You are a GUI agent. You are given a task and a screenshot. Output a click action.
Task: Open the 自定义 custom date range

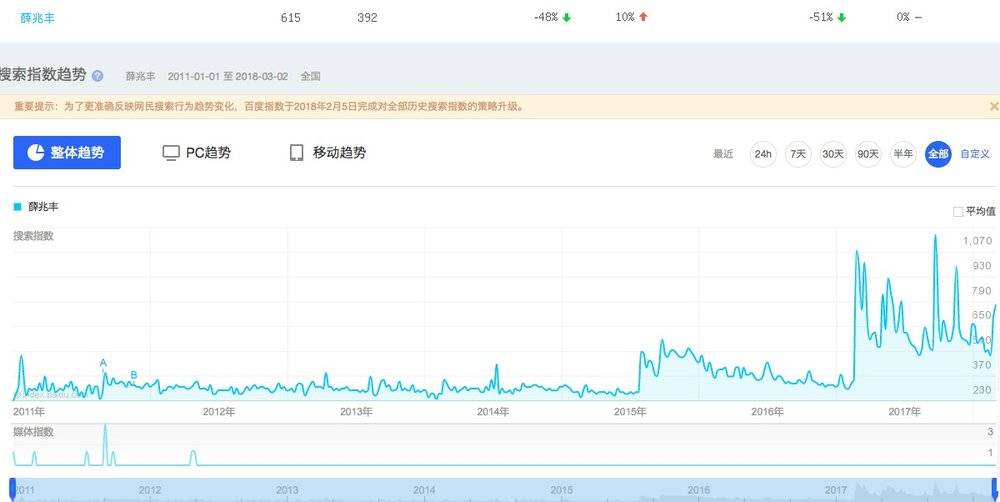coord(975,154)
